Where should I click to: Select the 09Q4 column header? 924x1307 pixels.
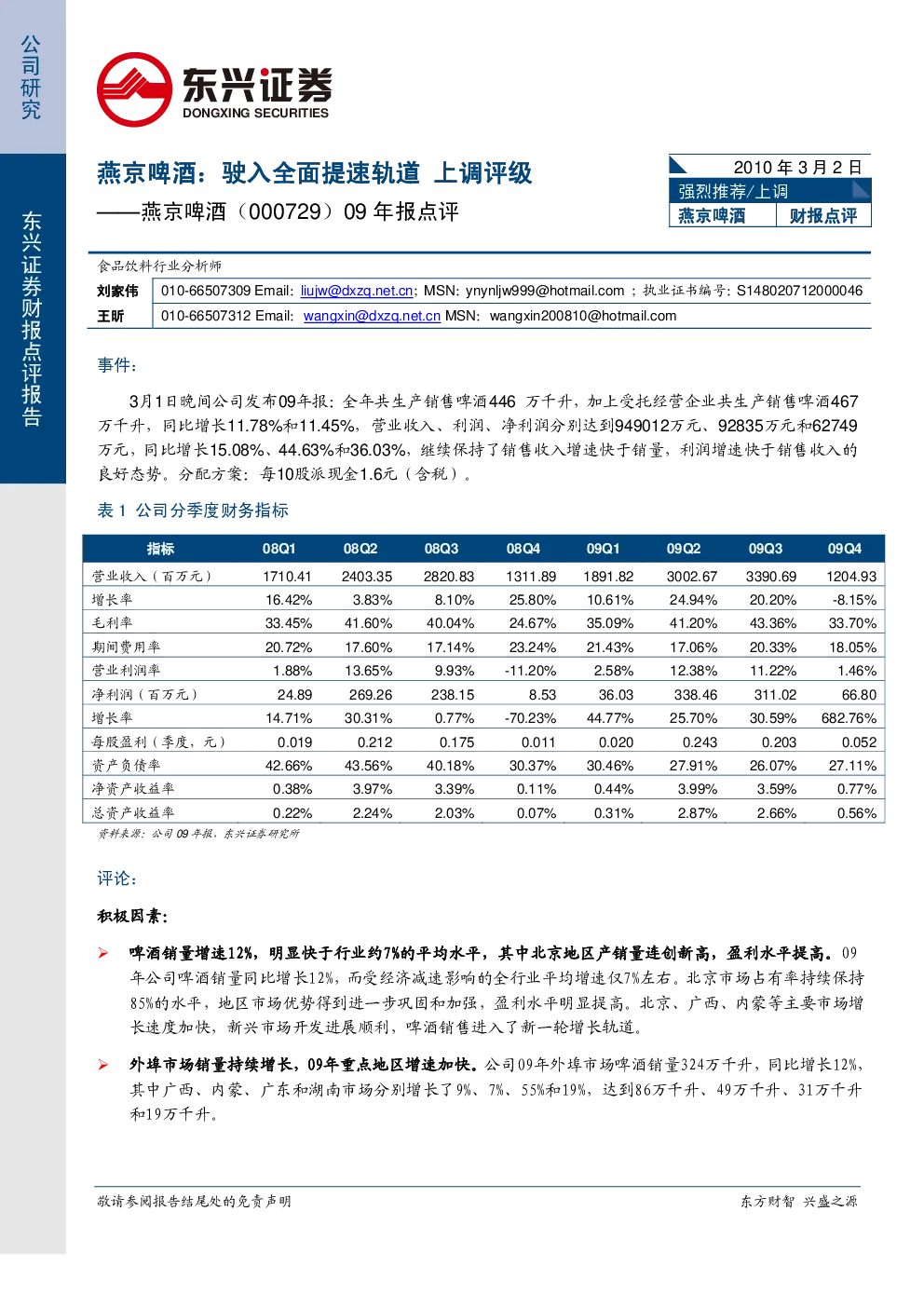(845, 549)
